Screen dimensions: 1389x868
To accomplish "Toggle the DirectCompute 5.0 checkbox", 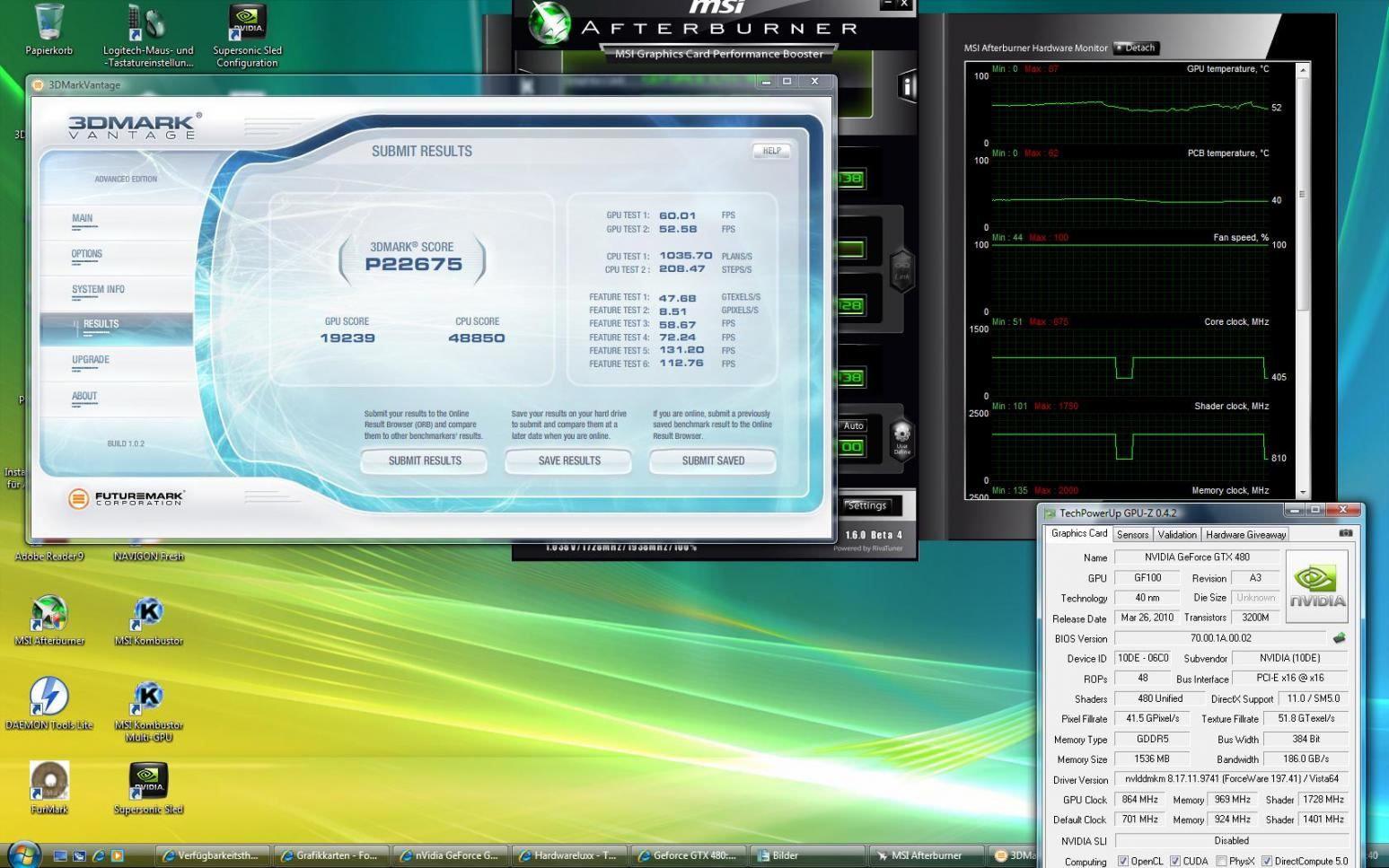I will pyautogui.click(x=1266, y=861).
